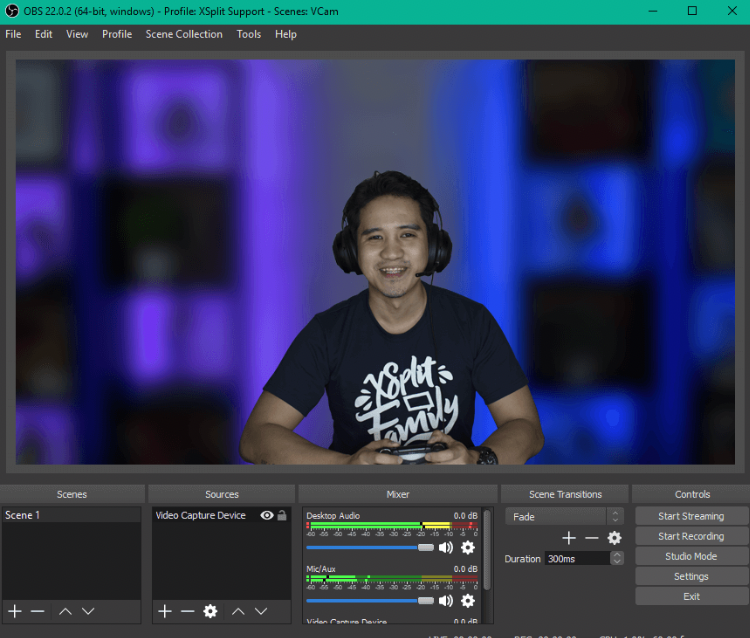Viewport: 750px width, 638px height.
Task: Open Mic/Aux settings gear
Action: coord(468,600)
